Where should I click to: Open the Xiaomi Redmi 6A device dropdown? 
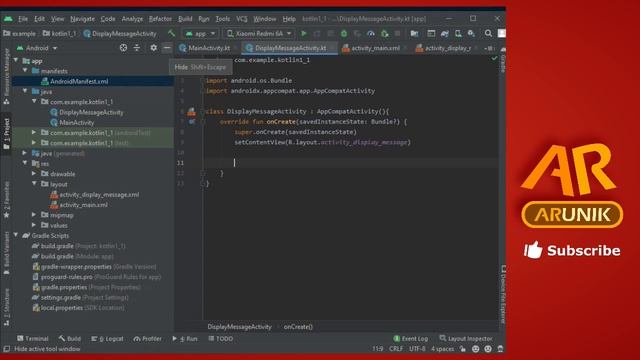[x=259, y=33]
